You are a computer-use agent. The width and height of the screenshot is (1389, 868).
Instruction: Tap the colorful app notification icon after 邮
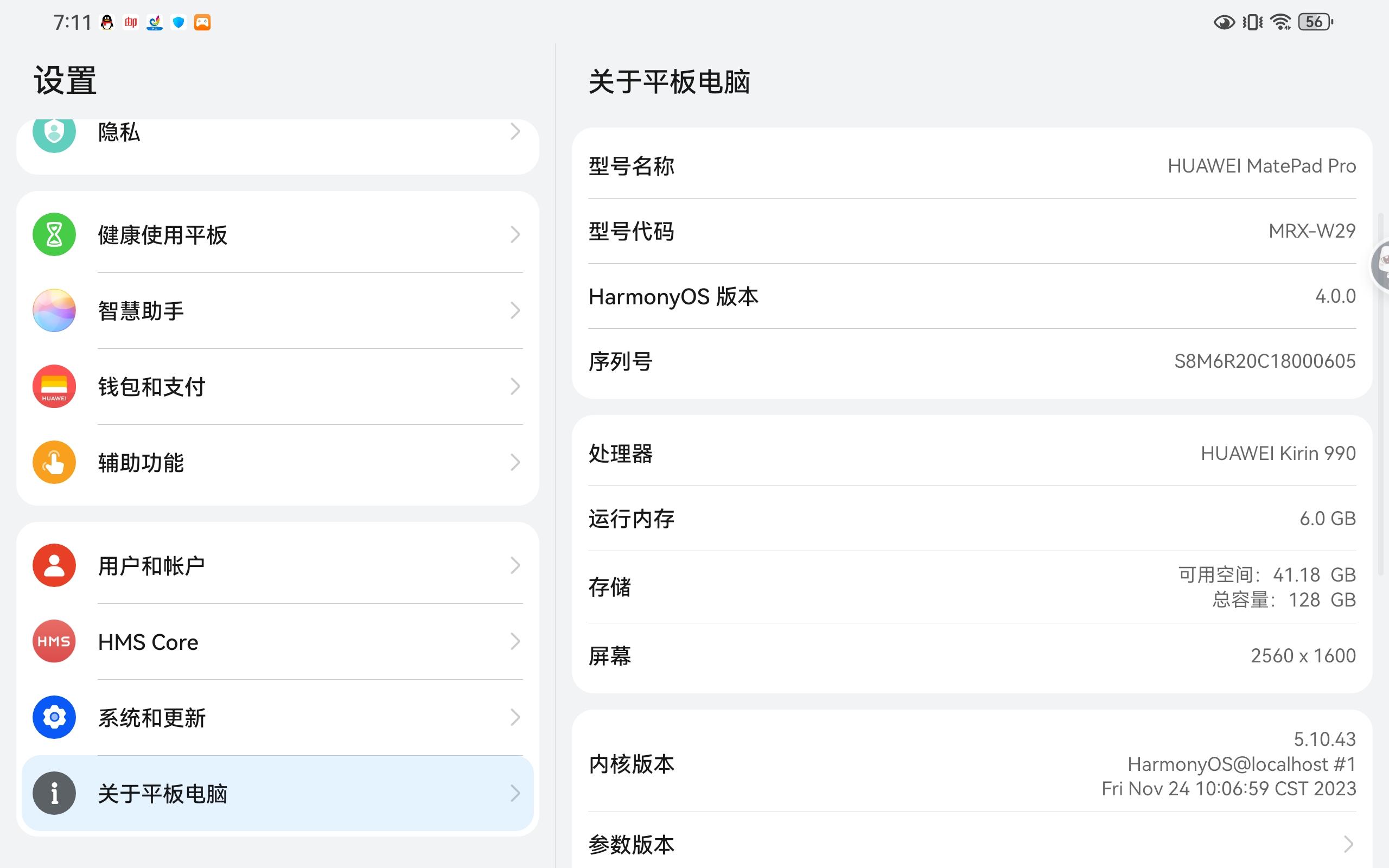(x=155, y=22)
